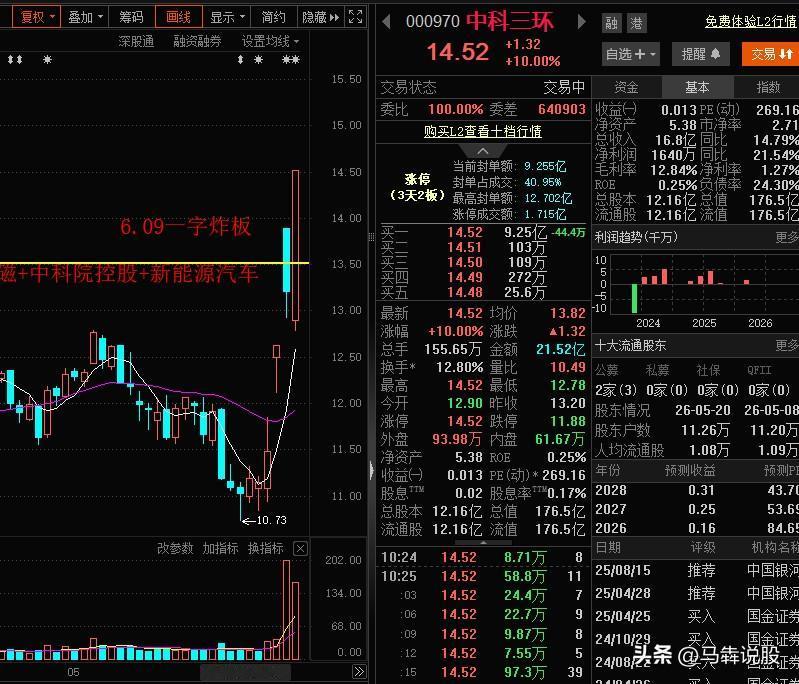
Task: Switch to the 指数 tab
Action: [x=767, y=87]
